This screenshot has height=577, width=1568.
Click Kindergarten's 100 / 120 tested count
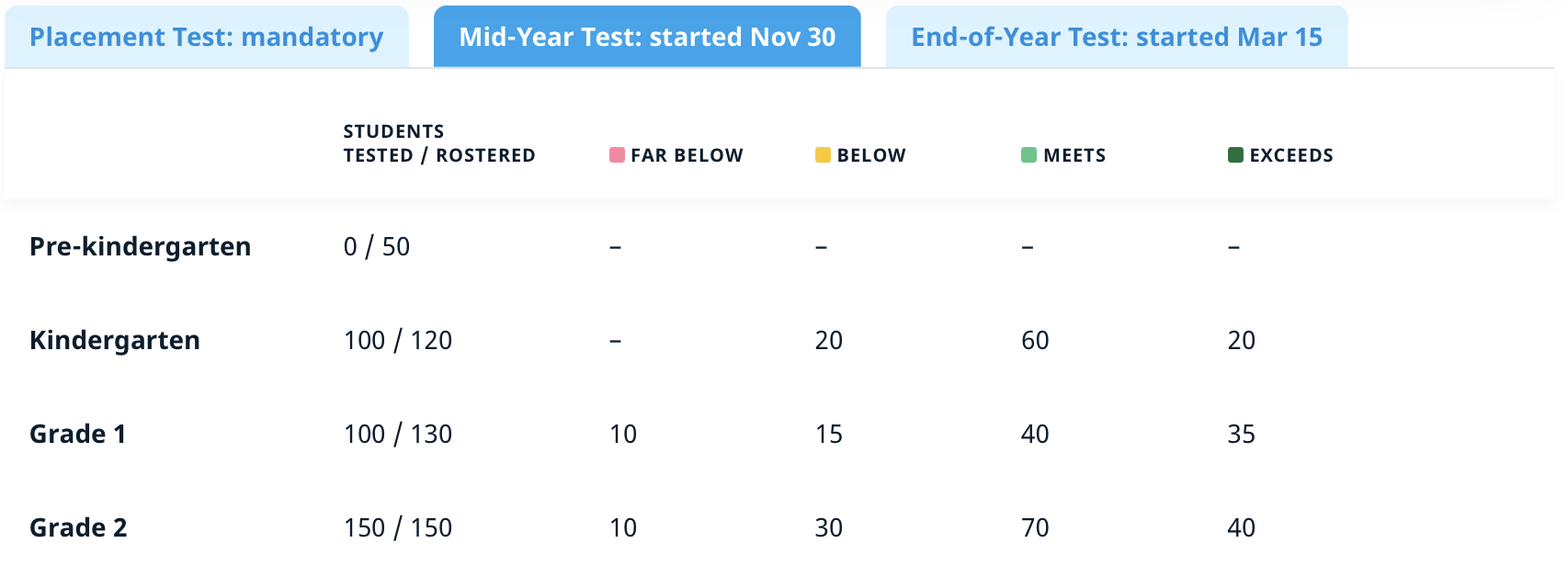click(397, 340)
